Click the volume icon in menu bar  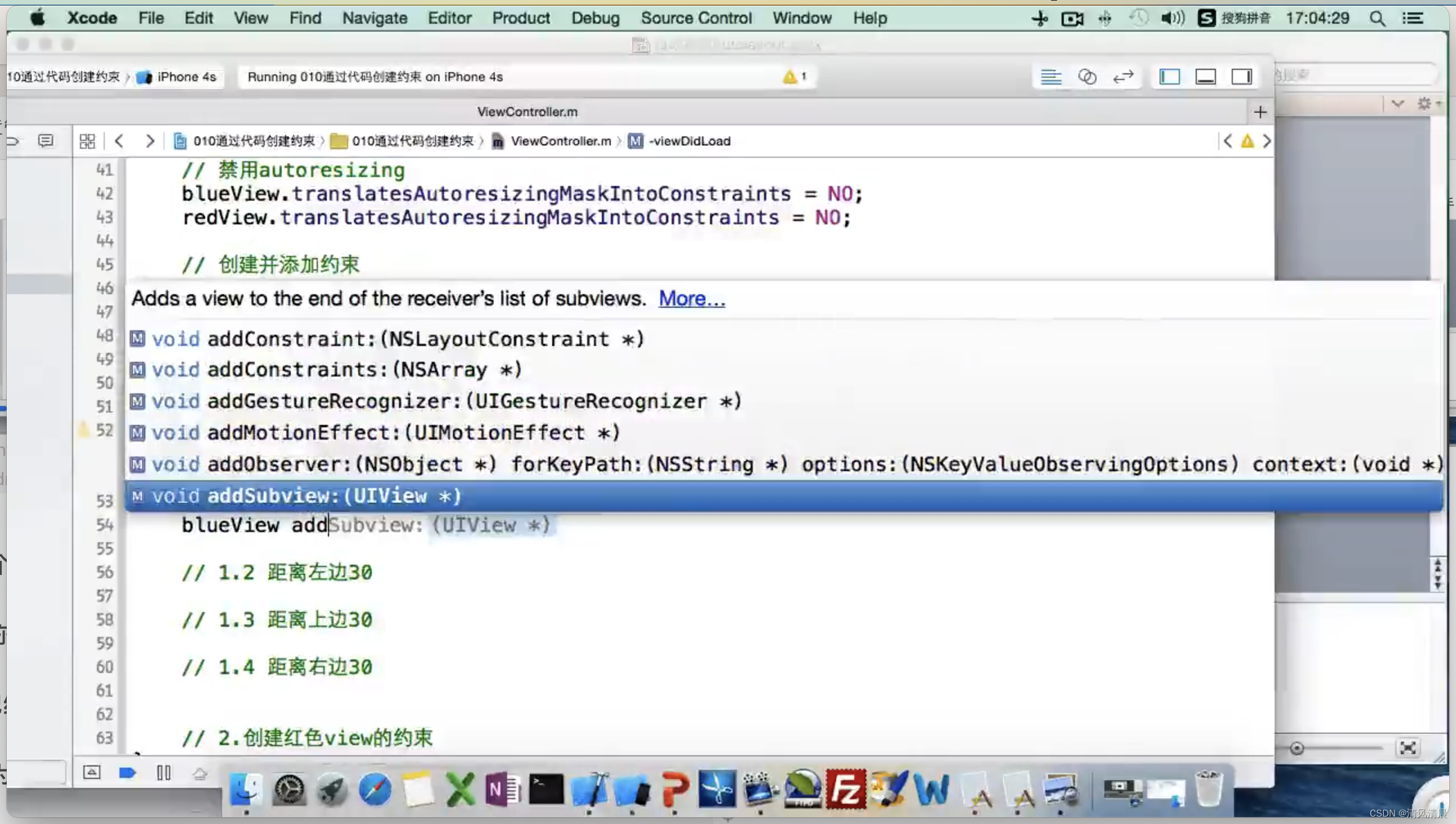1173,18
